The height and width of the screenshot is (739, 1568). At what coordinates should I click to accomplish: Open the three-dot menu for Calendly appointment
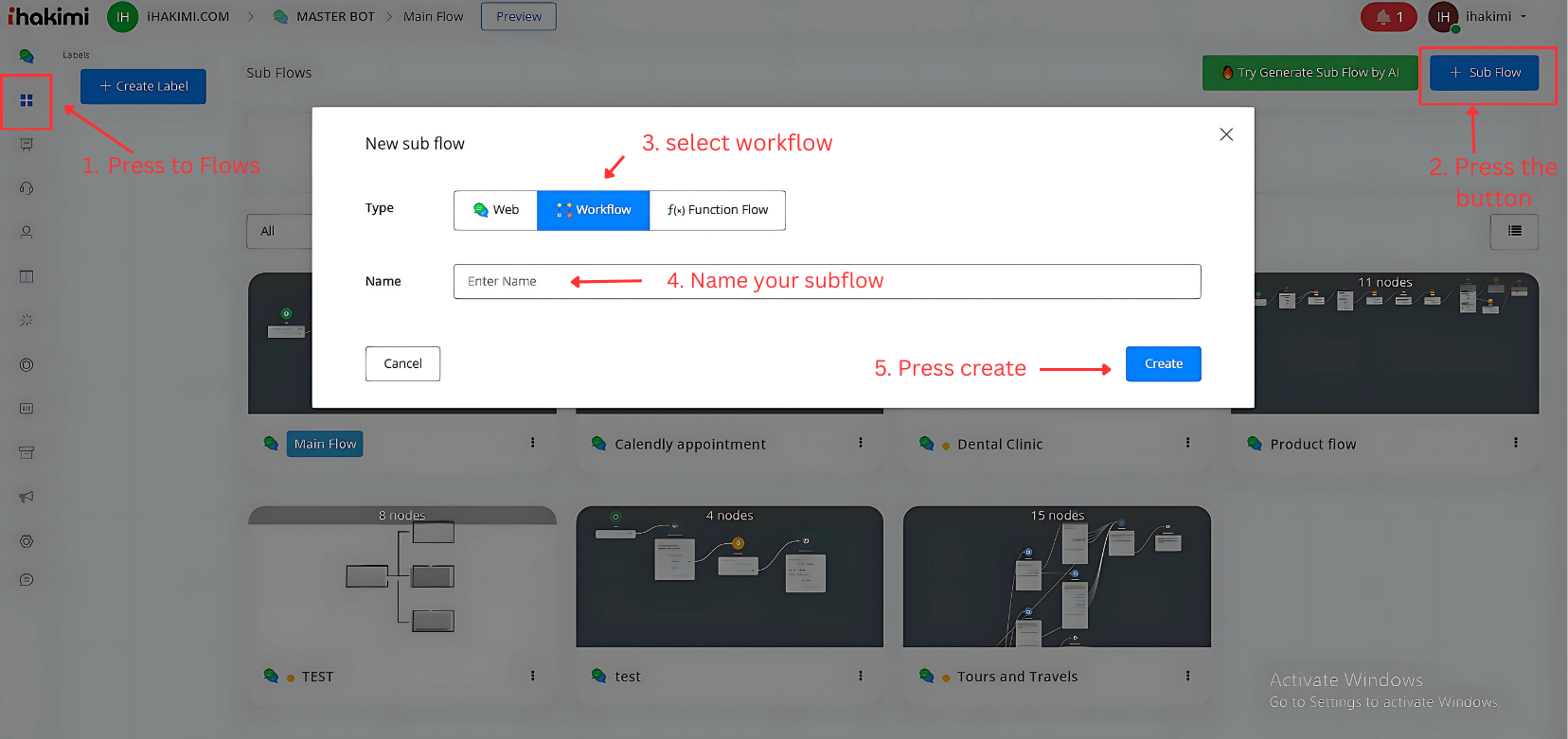860,443
